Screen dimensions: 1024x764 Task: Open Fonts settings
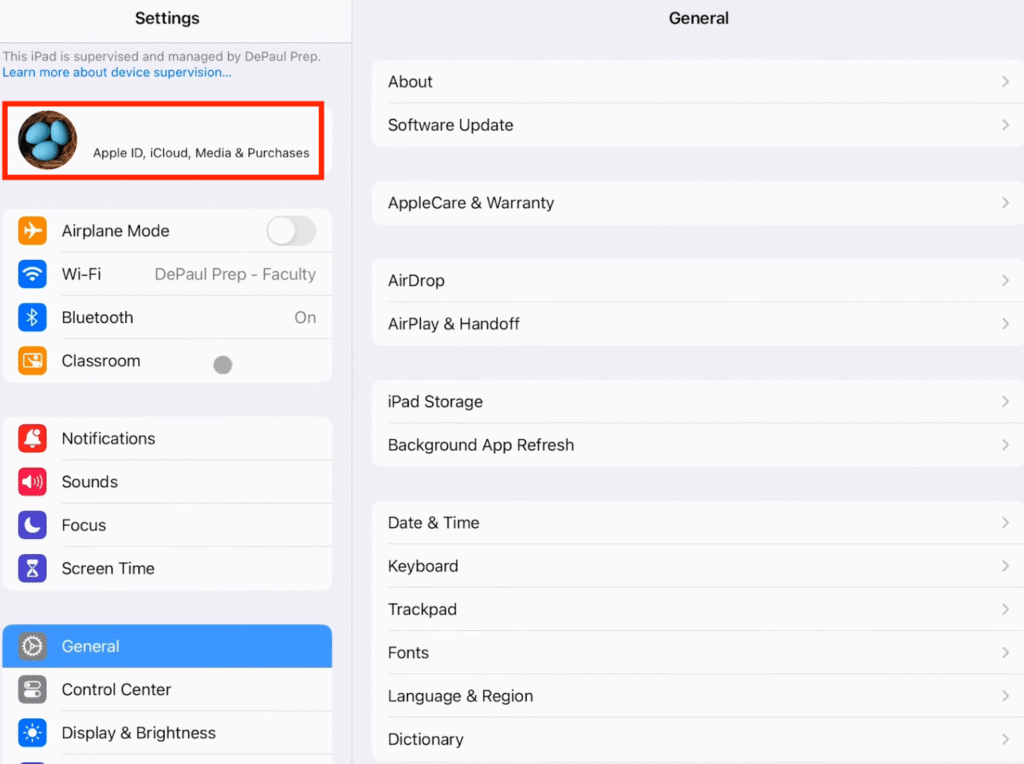(697, 652)
